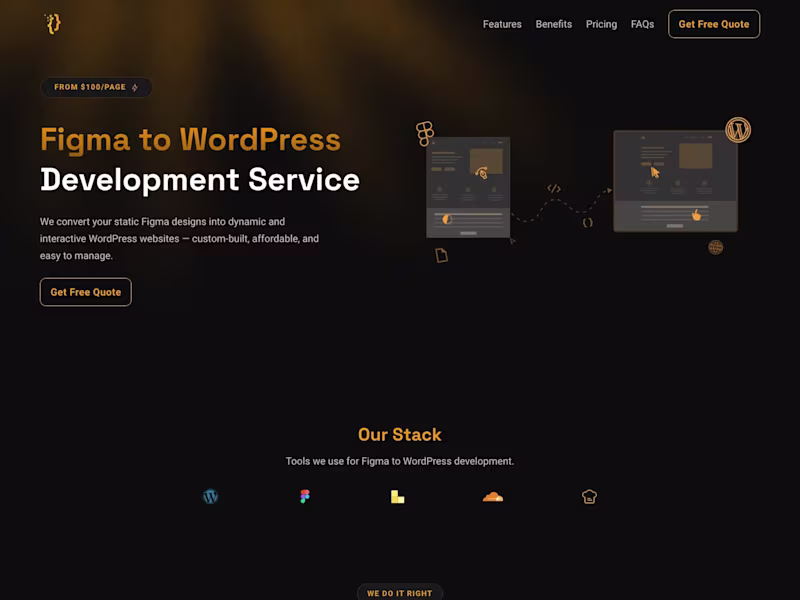Open the Features nav link
Viewport: 800px width, 600px height.
tap(502, 24)
